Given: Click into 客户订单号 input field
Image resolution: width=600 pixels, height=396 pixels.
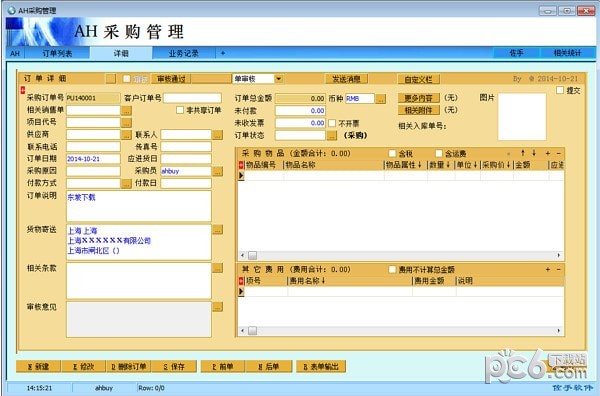Looking at the screenshot, I should pos(192,98).
